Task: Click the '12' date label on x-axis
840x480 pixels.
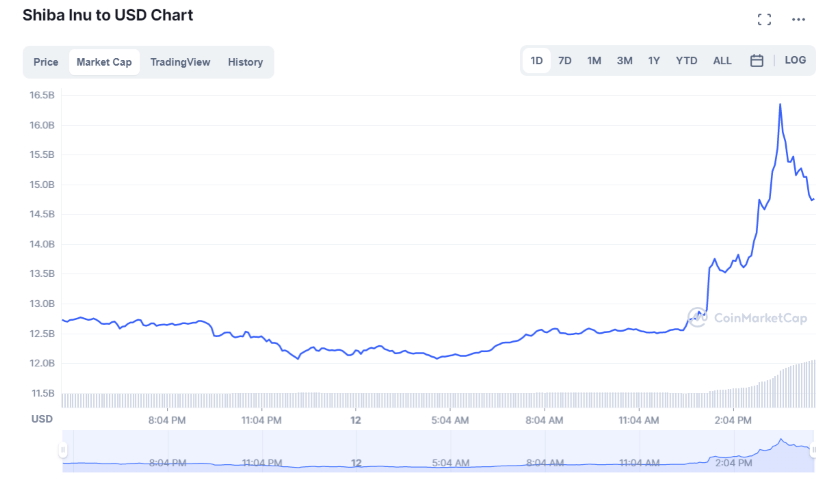Action: pos(356,421)
